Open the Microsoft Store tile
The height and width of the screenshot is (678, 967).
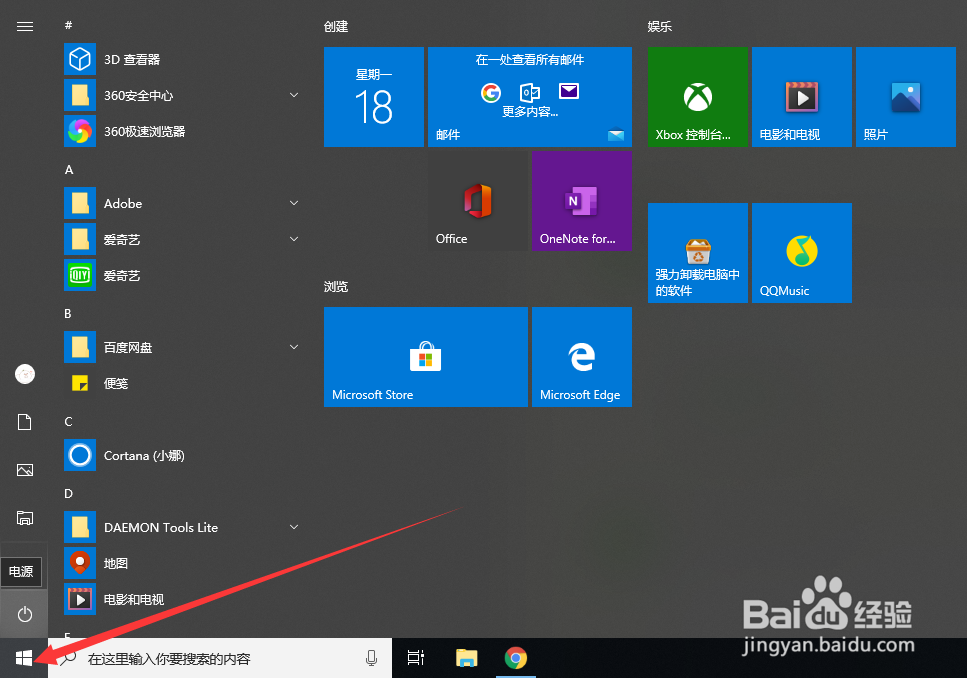pos(426,357)
